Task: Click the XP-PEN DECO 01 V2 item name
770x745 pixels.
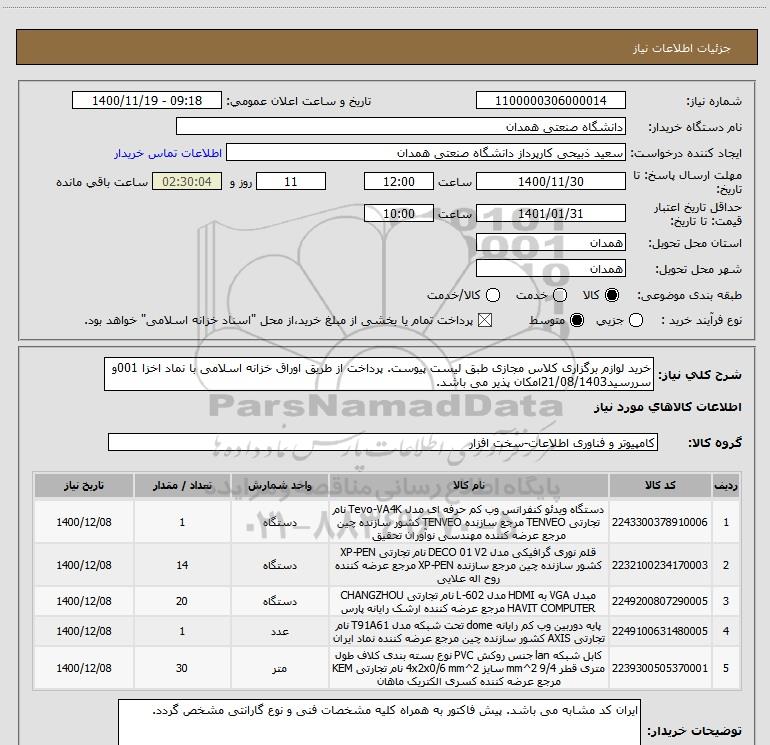Action: click(x=468, y=565)
